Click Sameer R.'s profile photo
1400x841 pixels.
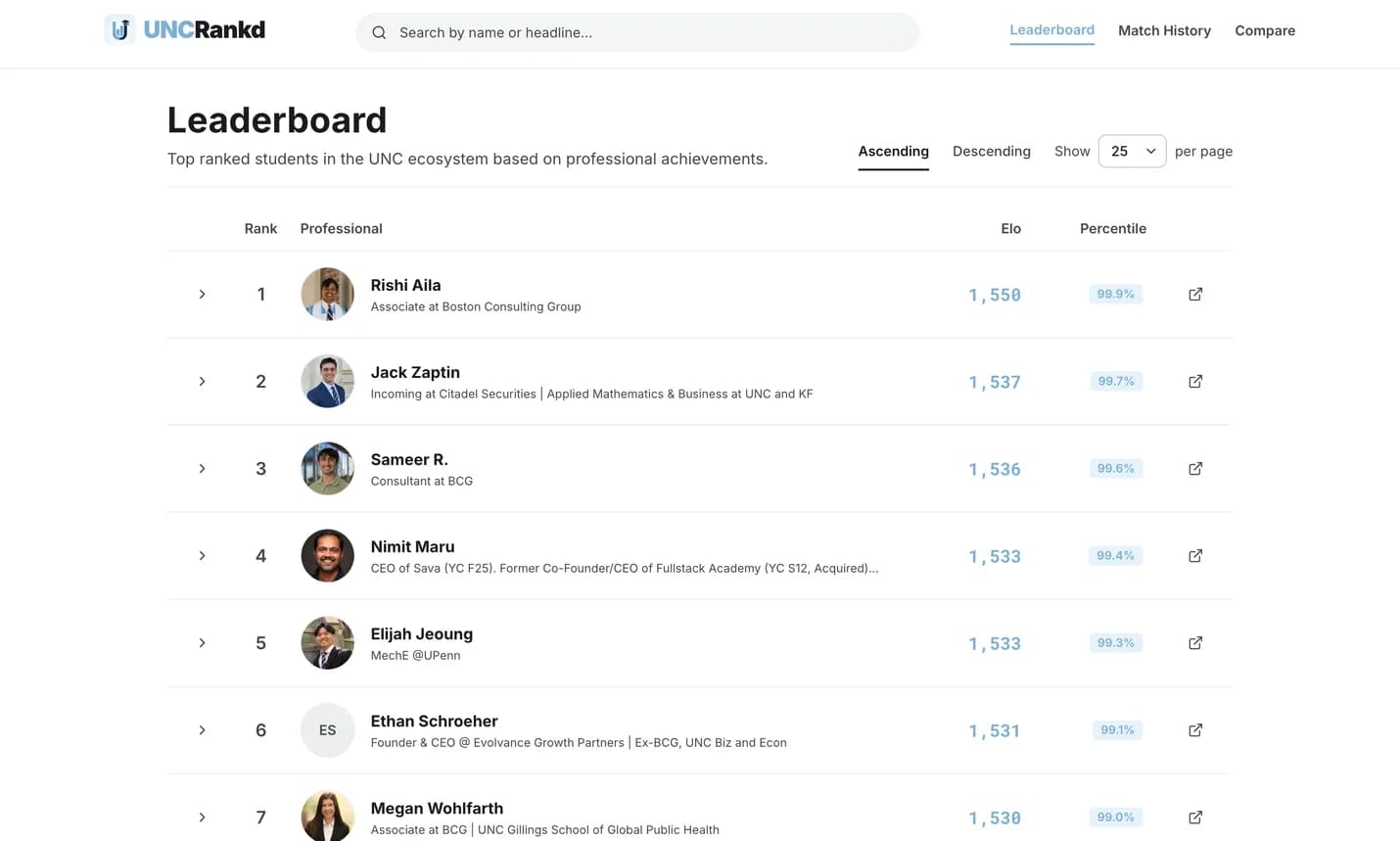(327, 468)
